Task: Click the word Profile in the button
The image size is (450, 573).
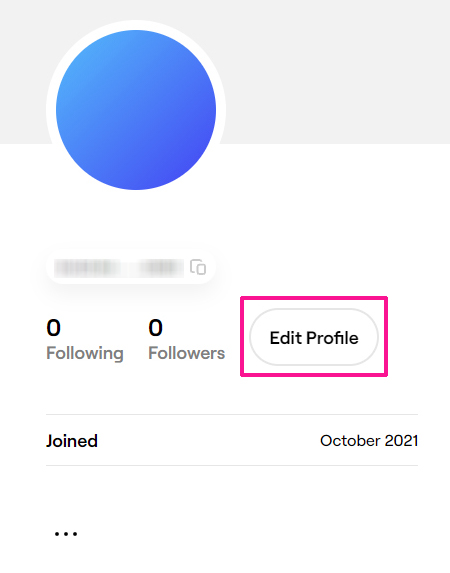Action: pos(332,338)
